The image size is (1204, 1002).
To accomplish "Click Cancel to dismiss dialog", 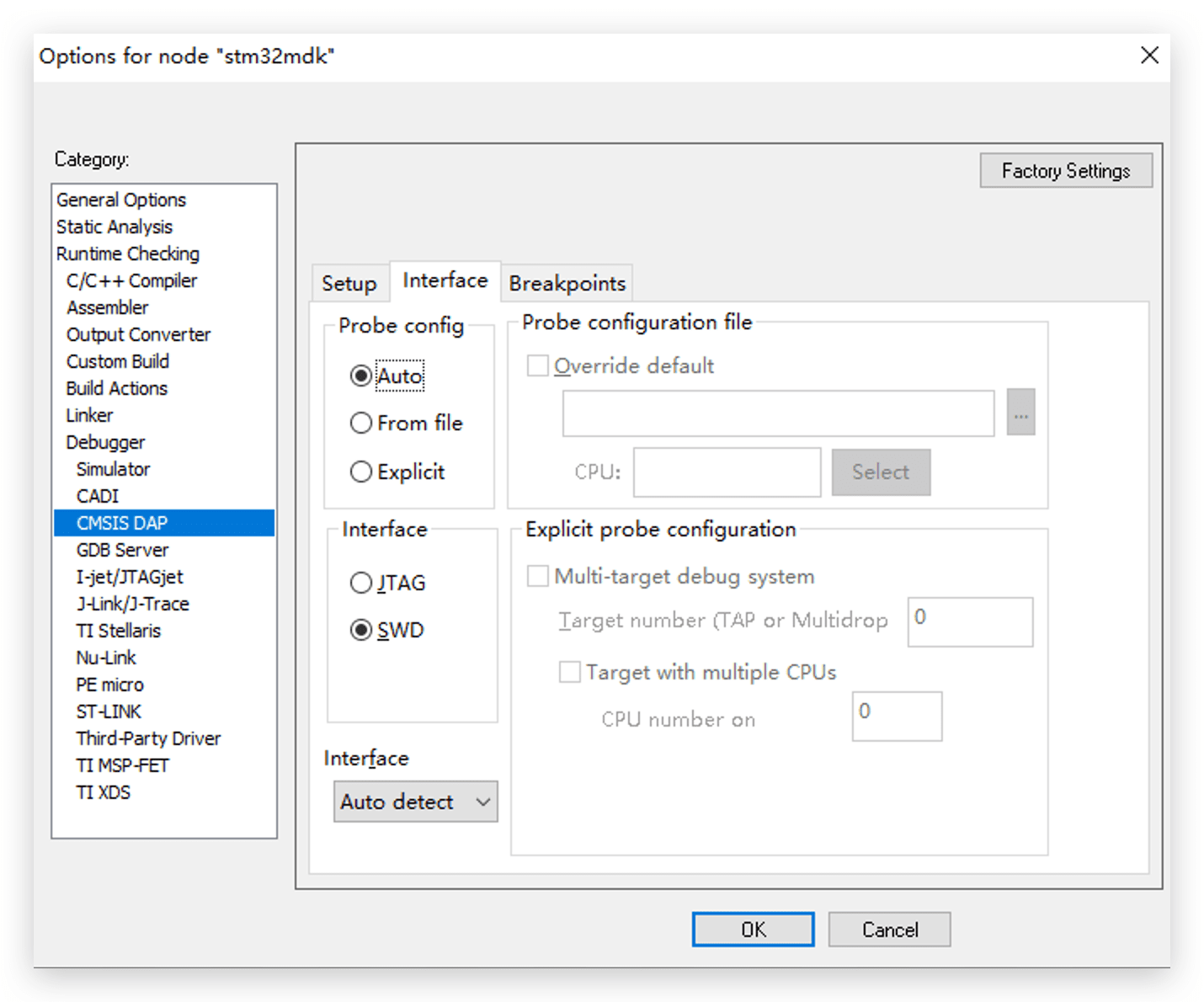I will (890, 930).
